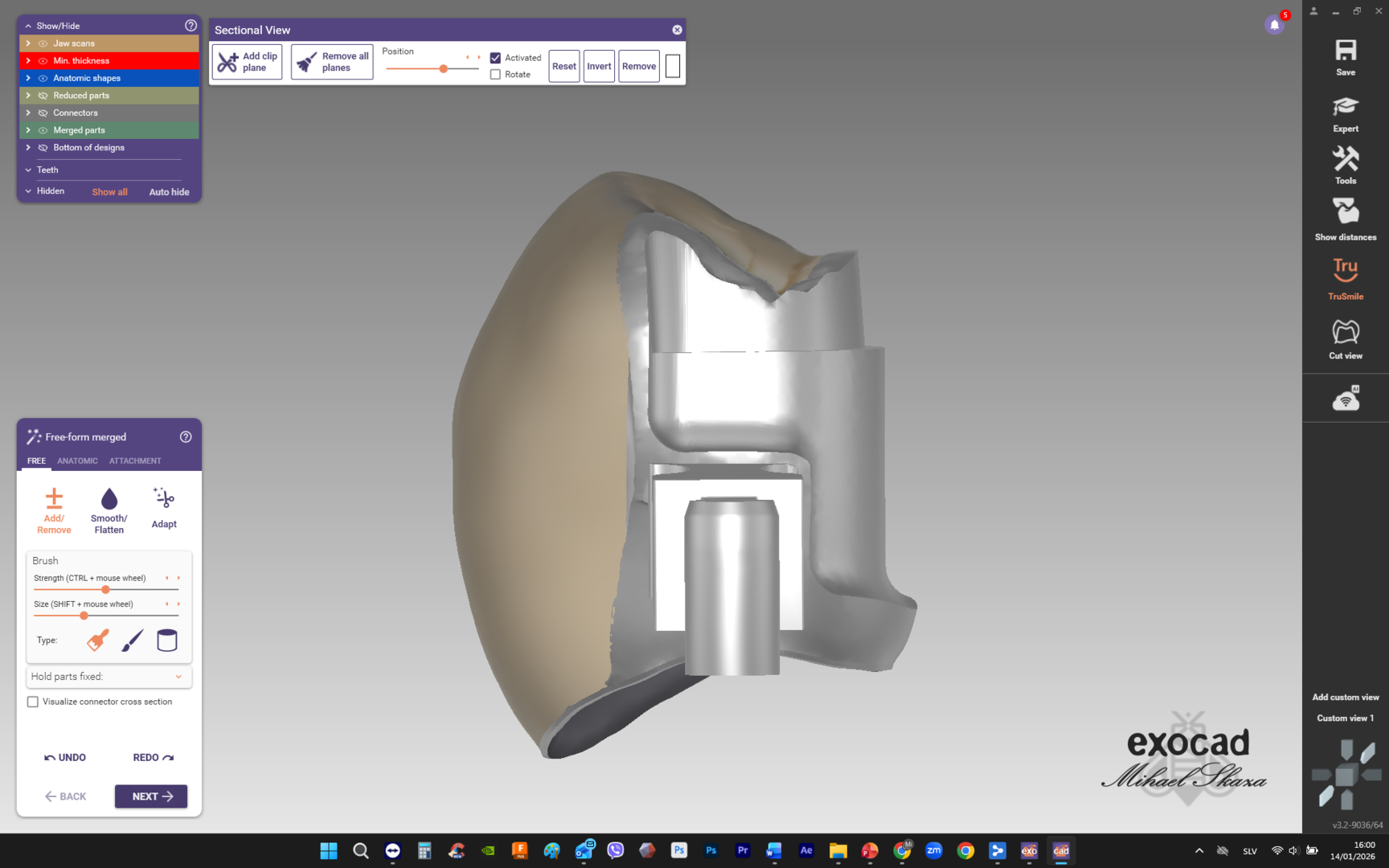Click the Position slider handle
Screen dimensions: 1389x868
[x=443, y=69]
